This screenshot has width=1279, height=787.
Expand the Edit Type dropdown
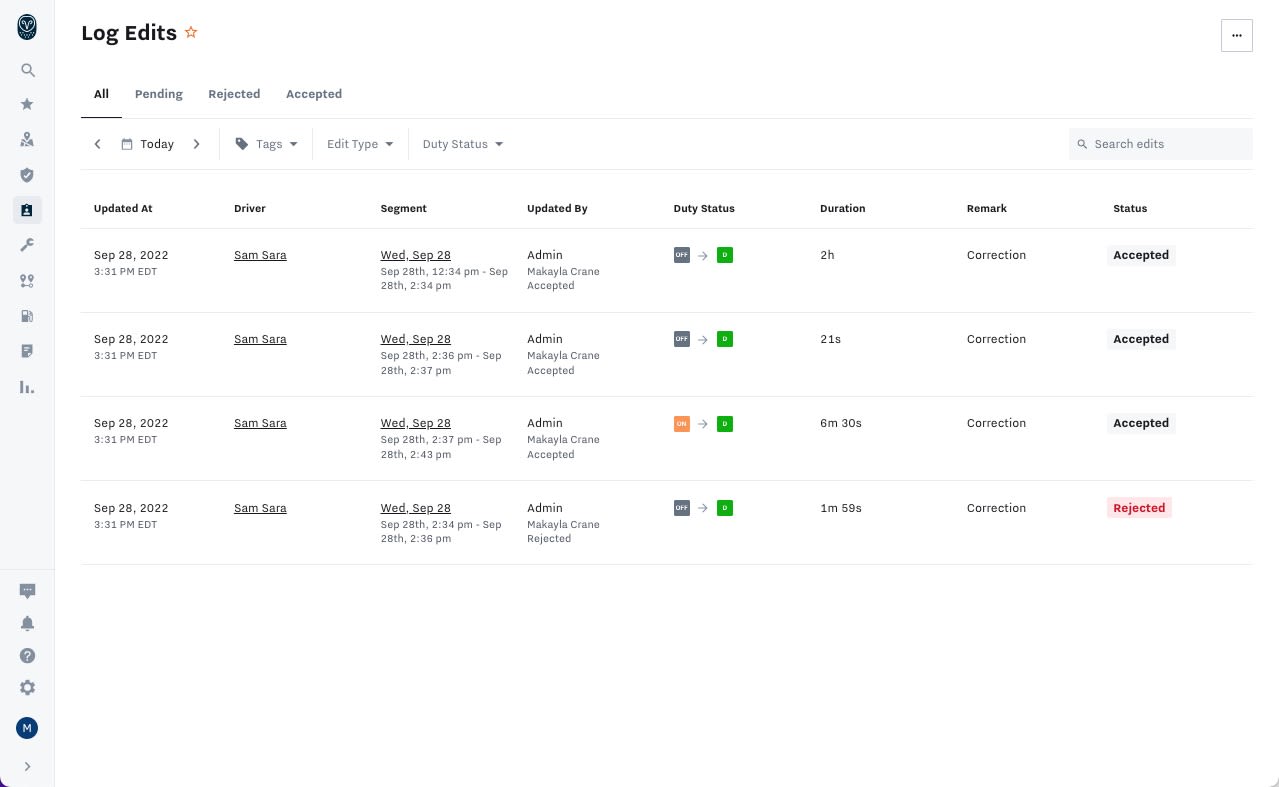pos(360,144)
